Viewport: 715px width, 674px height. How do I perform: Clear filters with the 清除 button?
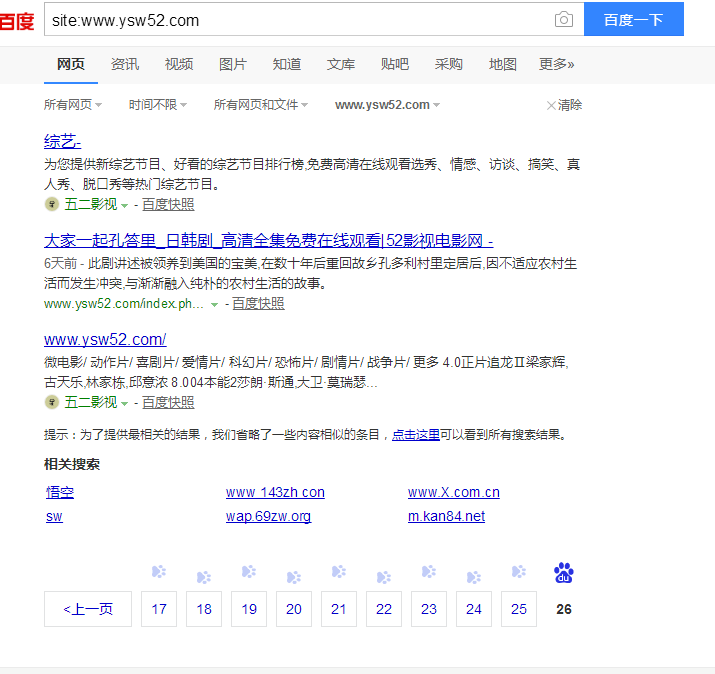click(x=564, y=105)
